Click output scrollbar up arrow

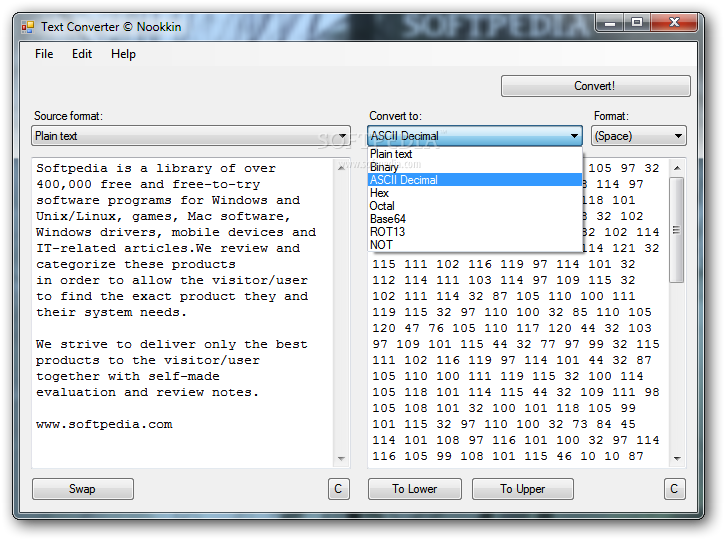click(x=677, y=168)
